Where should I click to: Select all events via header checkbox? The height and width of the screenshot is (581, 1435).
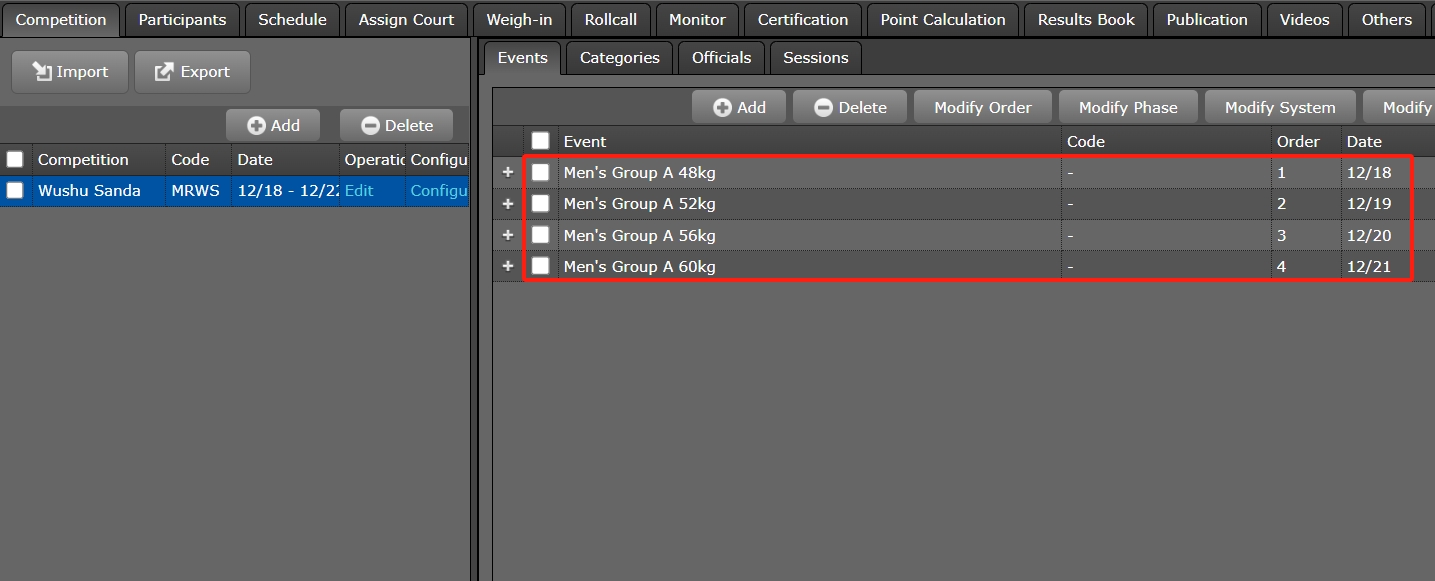pyautogui.click(x=541, y=141)
